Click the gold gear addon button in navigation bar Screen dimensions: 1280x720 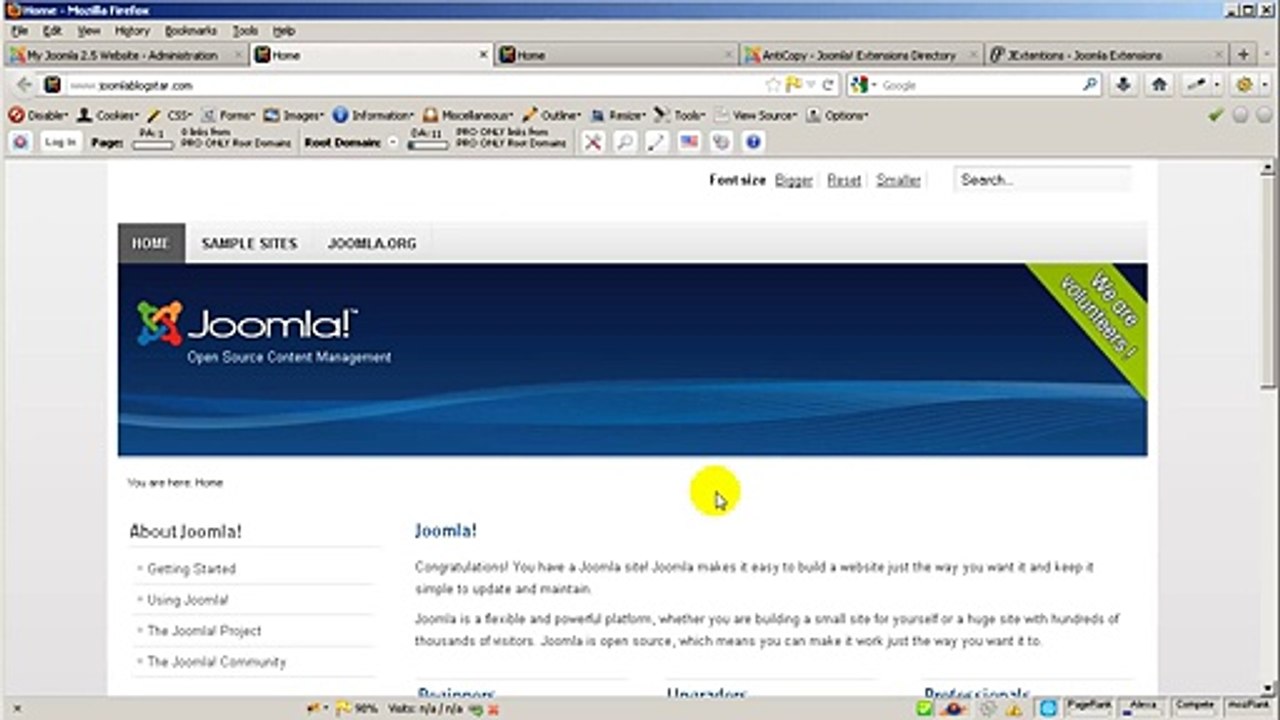[1245, 85]
